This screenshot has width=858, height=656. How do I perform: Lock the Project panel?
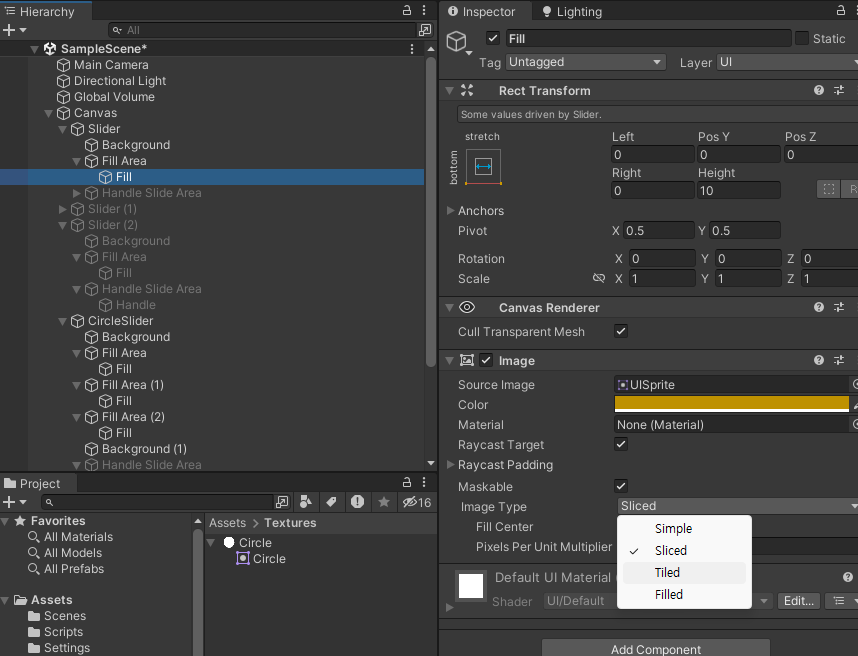(407, 482)
